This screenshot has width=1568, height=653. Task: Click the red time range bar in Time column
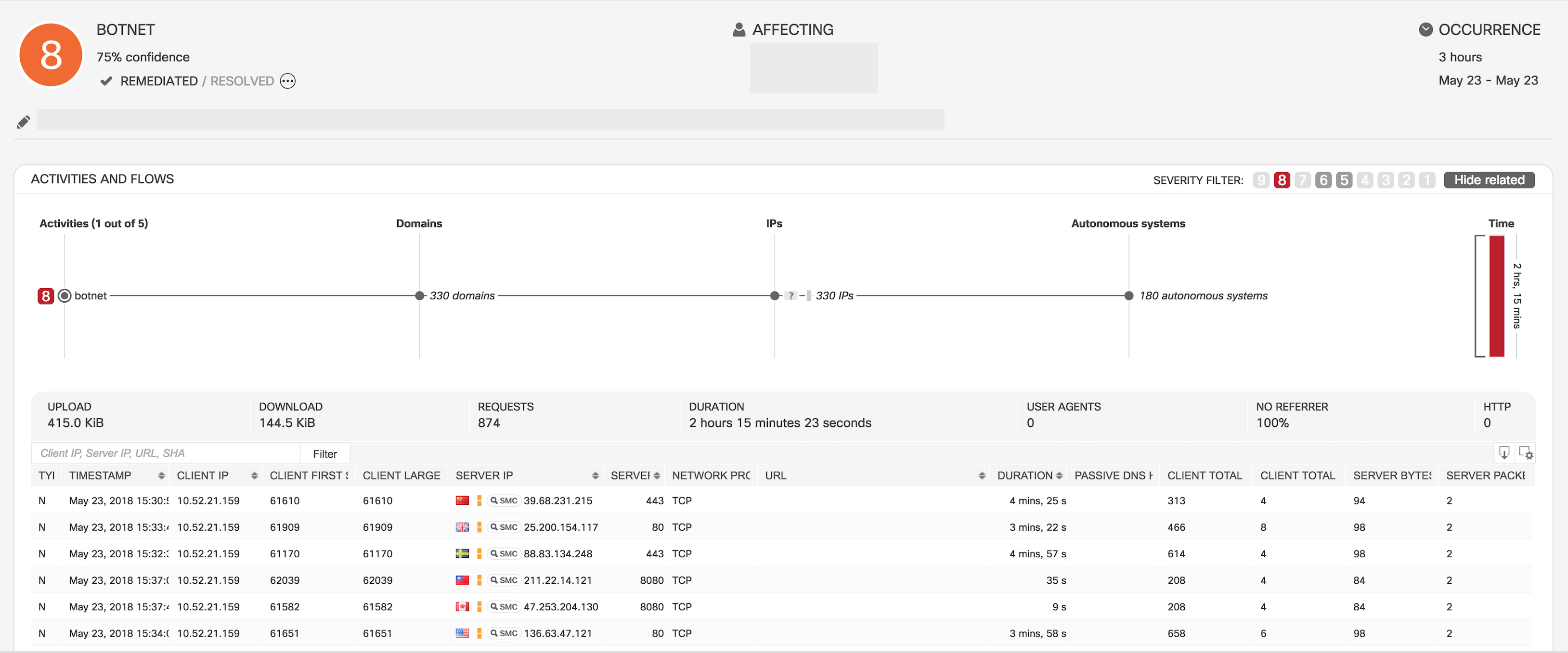(x=1496, y=296)
